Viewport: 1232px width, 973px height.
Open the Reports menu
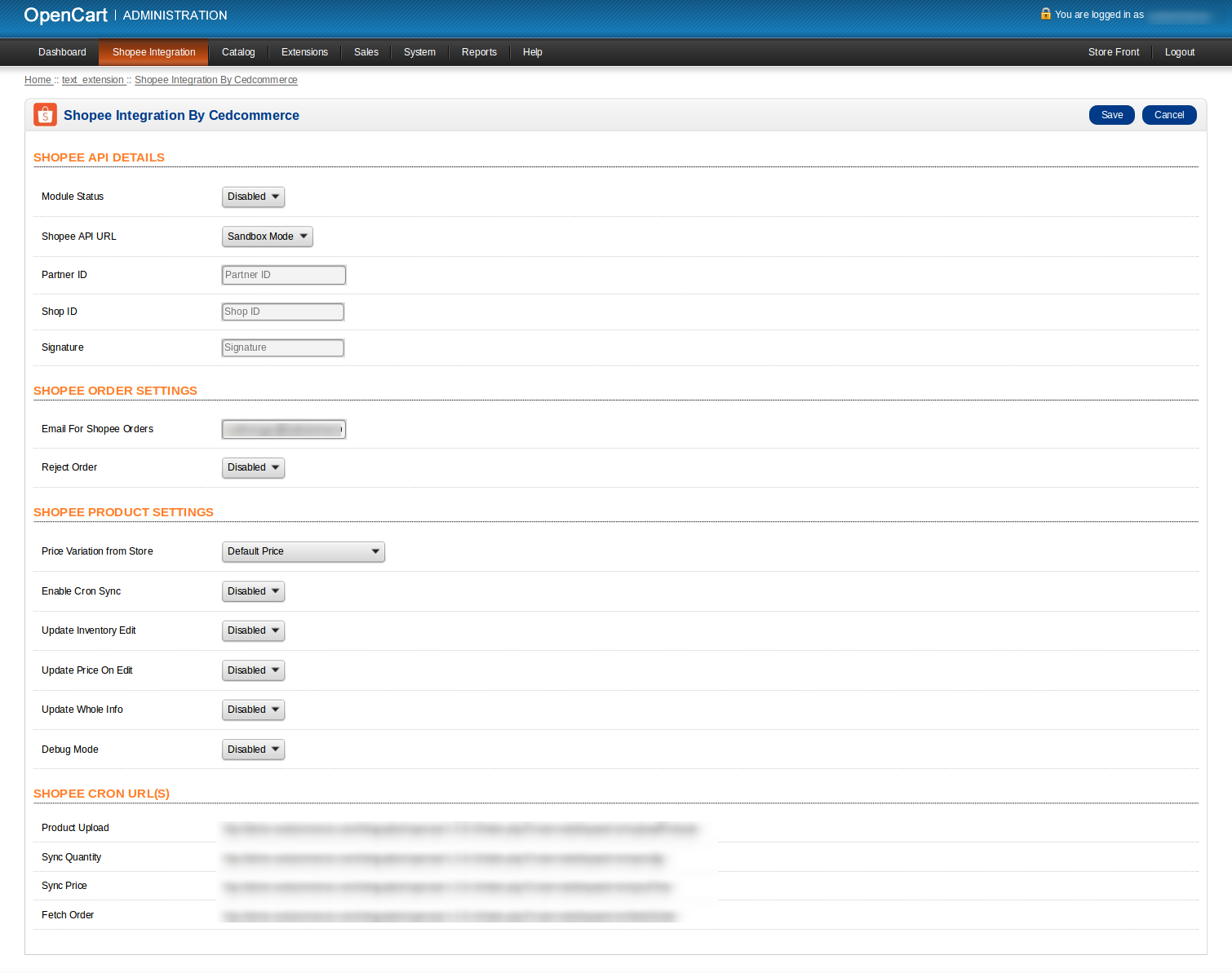coord(479,52)
